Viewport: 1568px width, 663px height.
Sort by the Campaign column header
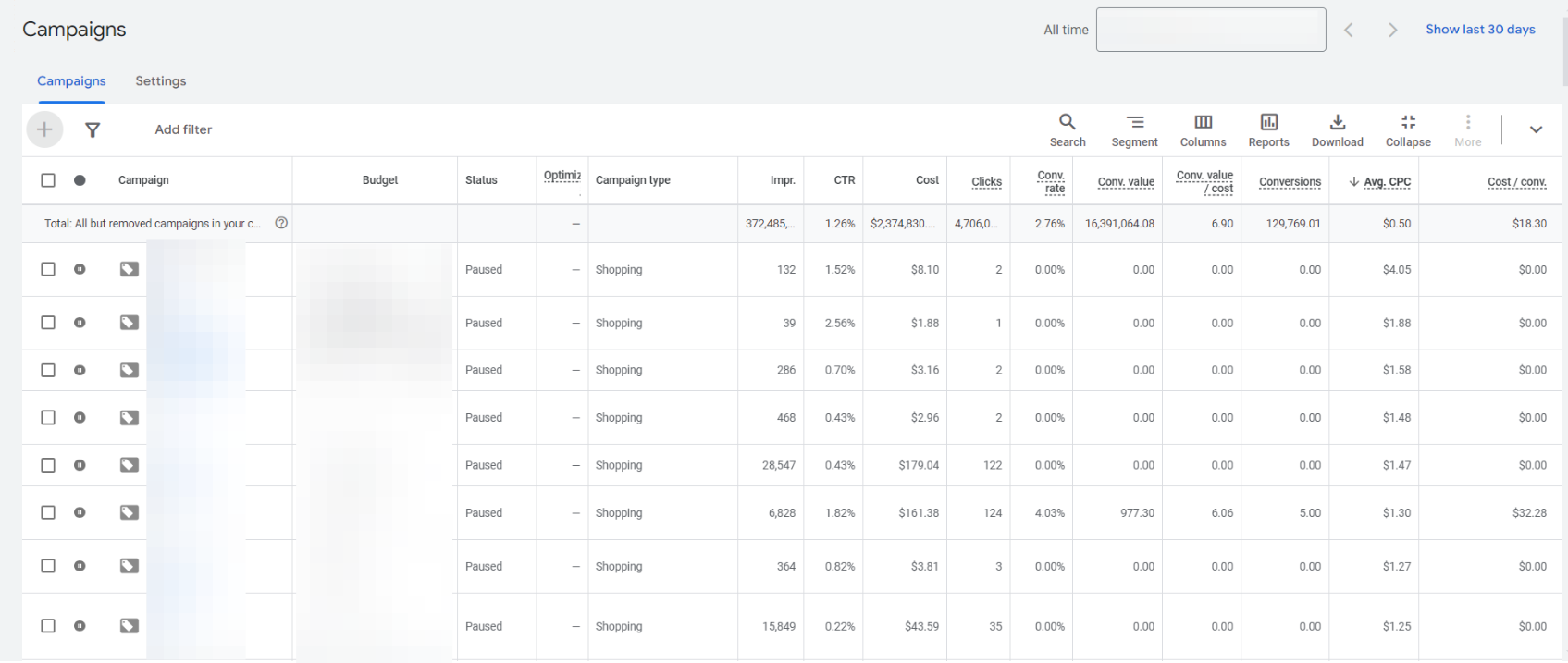coord(143,180)
